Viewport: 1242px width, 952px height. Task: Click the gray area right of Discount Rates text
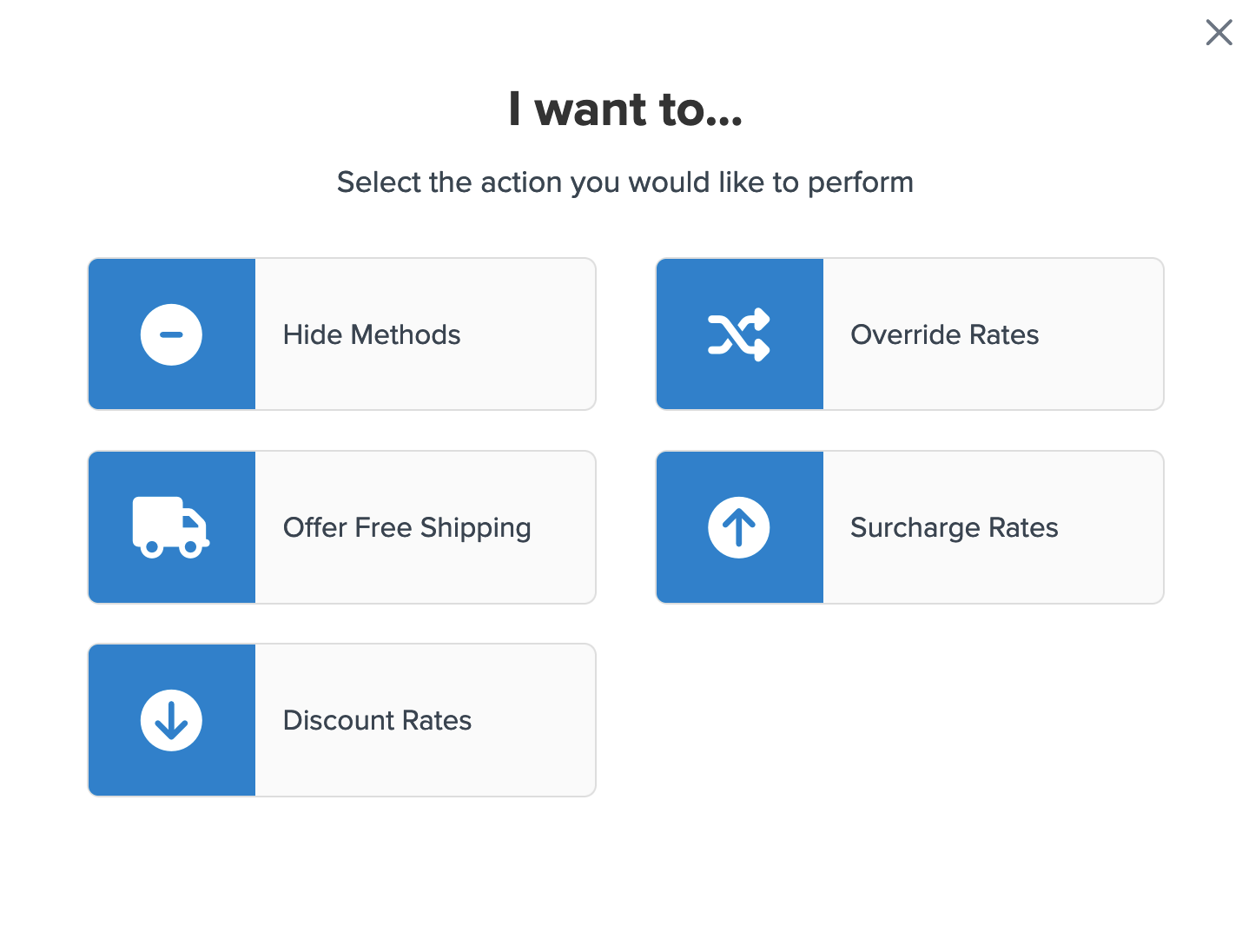tap(534, 721)
